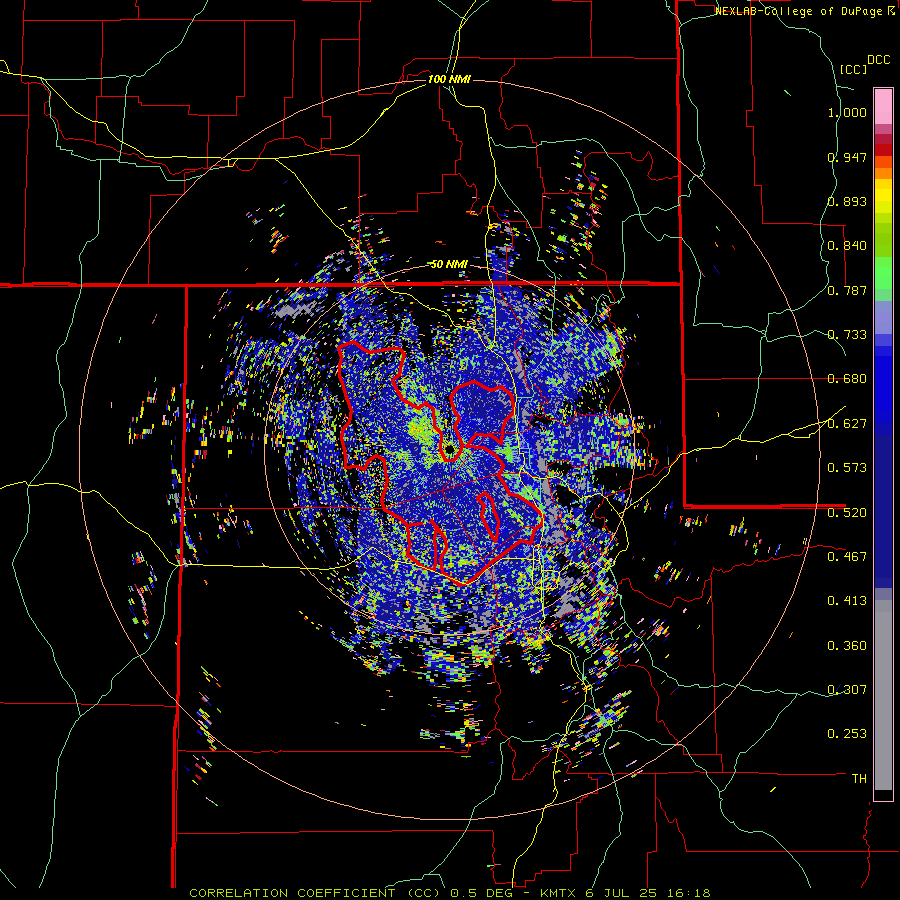Select the 0.413 legend value
Viewport: 900px width, 900px height.
(847, 601)
